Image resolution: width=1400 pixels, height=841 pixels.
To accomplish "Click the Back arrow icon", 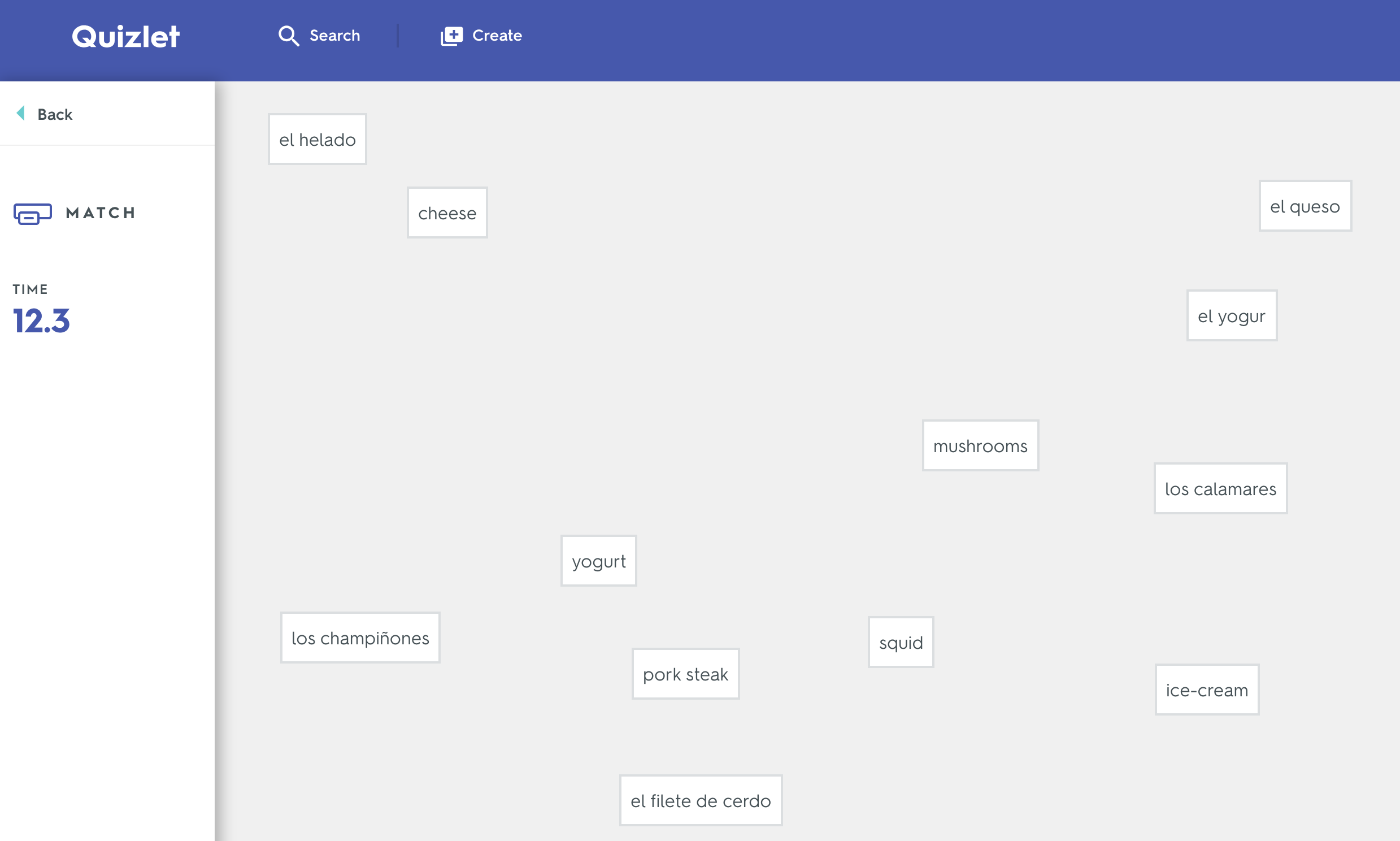I will [21, 114].
